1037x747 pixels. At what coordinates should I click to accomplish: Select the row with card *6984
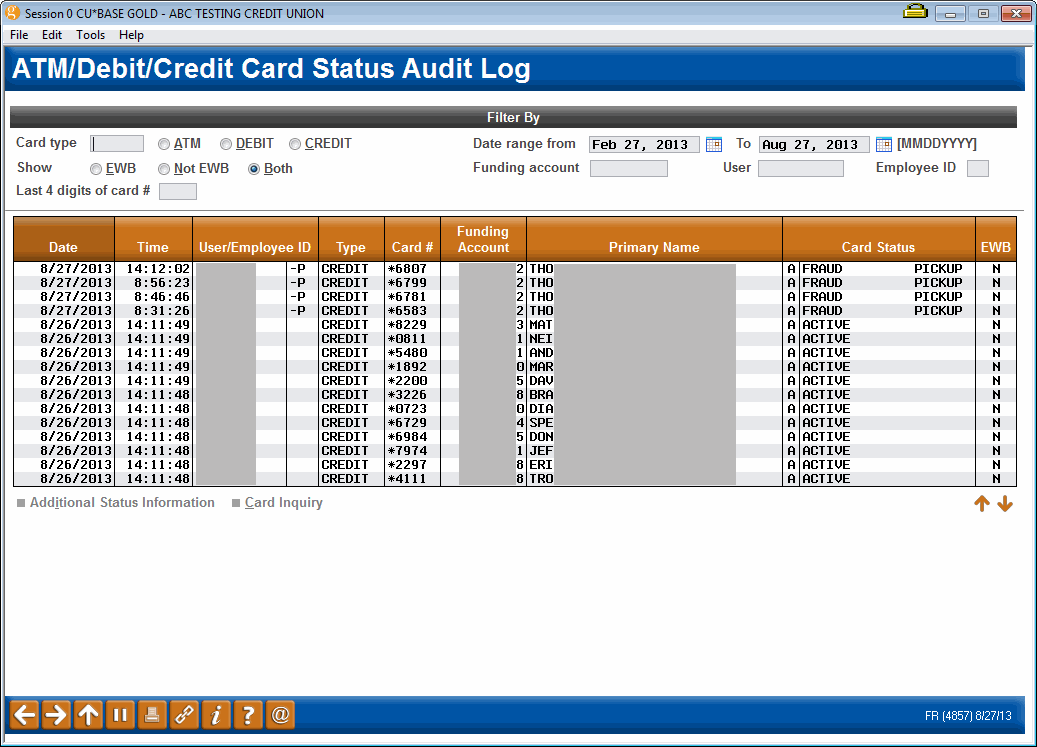pos(515,437)
